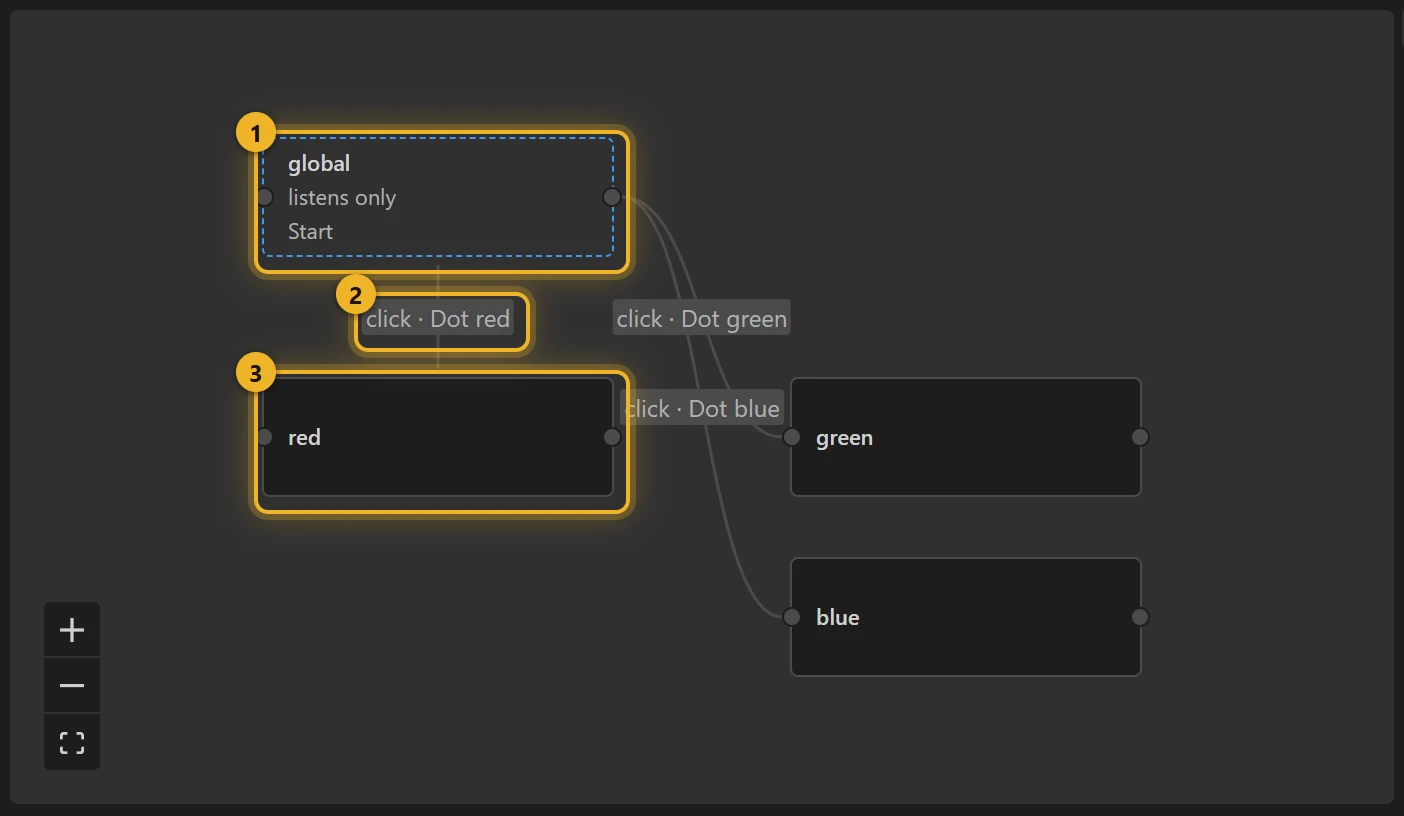Select the blue state node
Screen dimensions: 1404x816
966,617
